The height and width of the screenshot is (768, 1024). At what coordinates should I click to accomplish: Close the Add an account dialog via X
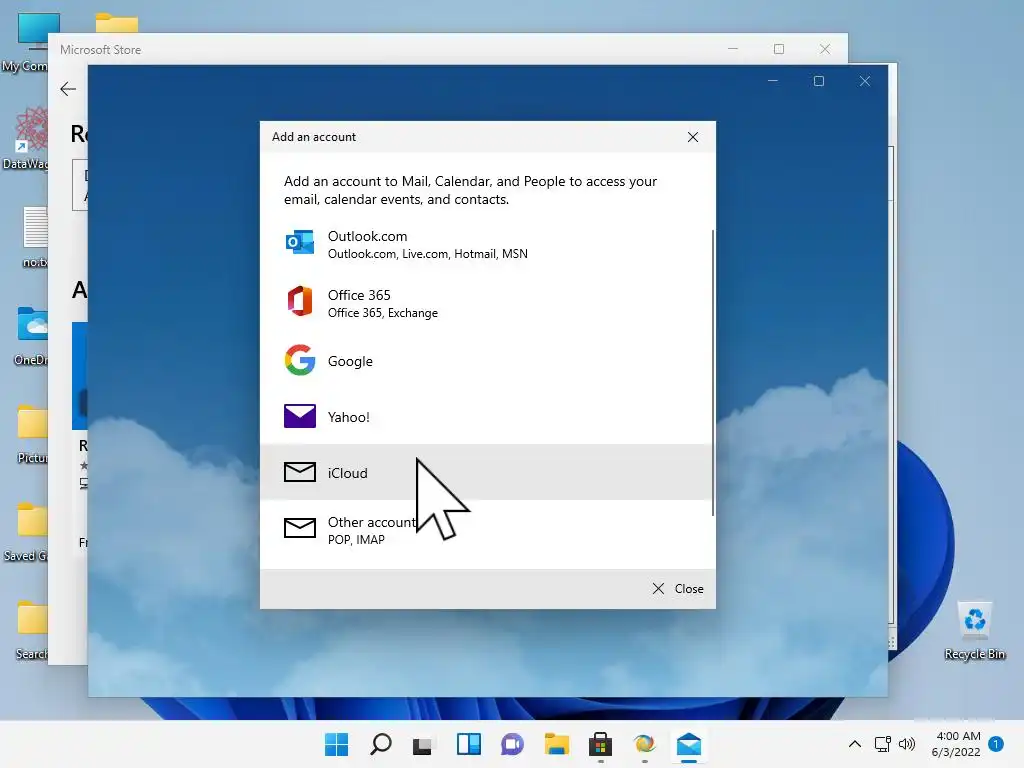pos(693,137)
